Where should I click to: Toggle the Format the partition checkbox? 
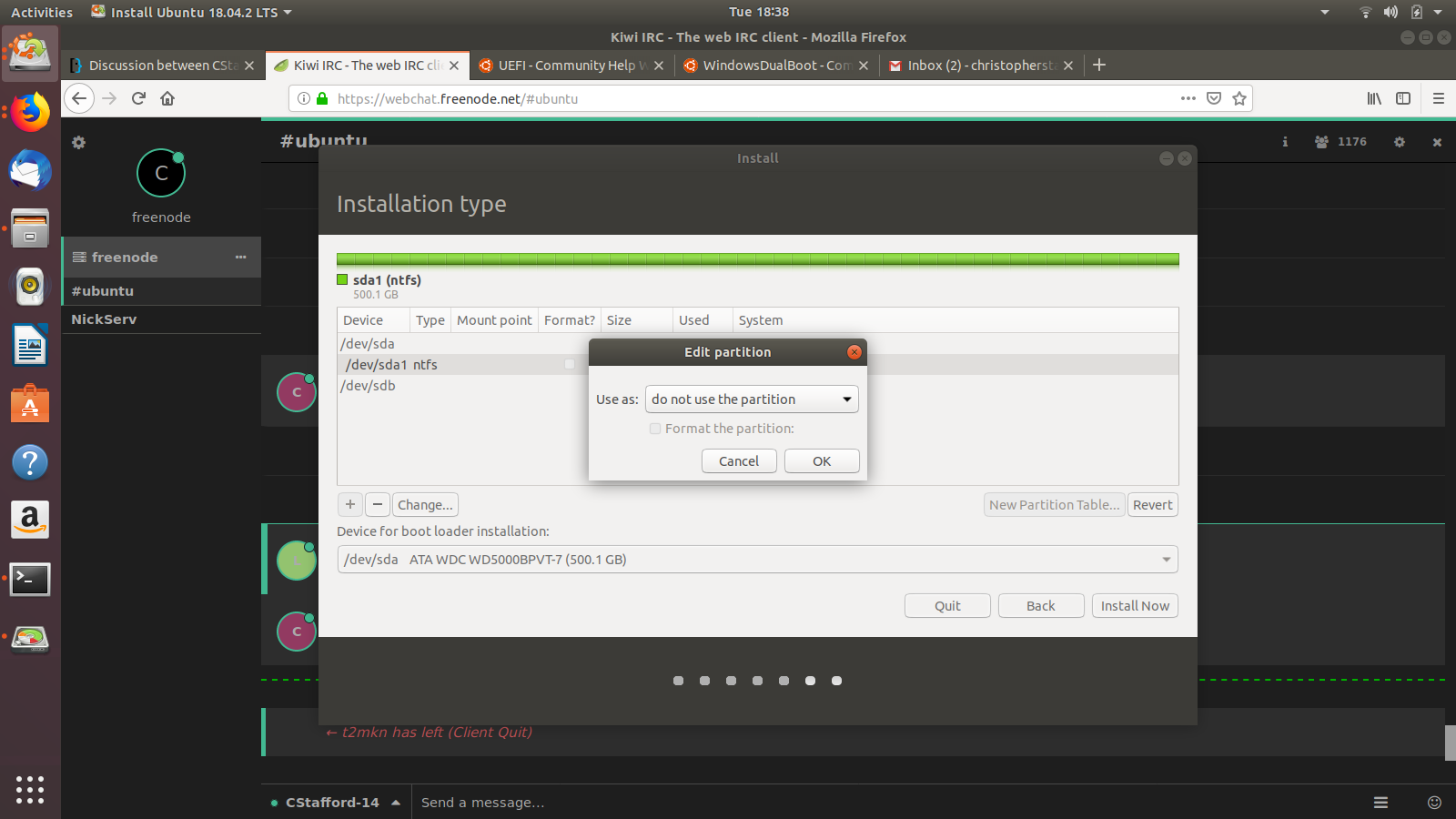tap(655, 429)
